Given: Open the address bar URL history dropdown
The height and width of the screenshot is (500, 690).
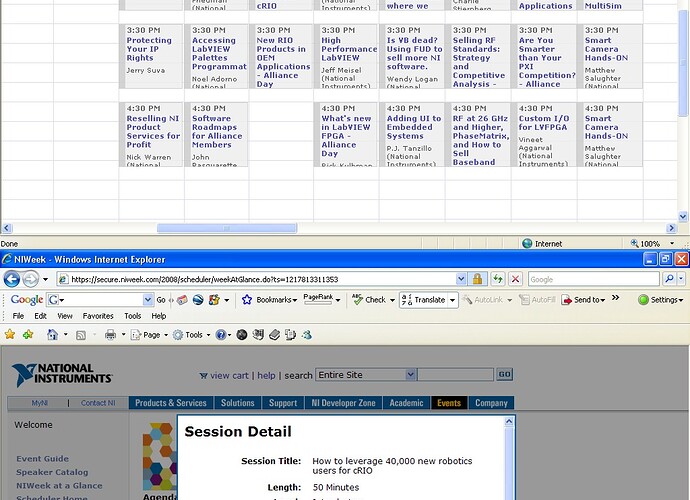Looking at the screenshot, I should [x=461, y=279].
